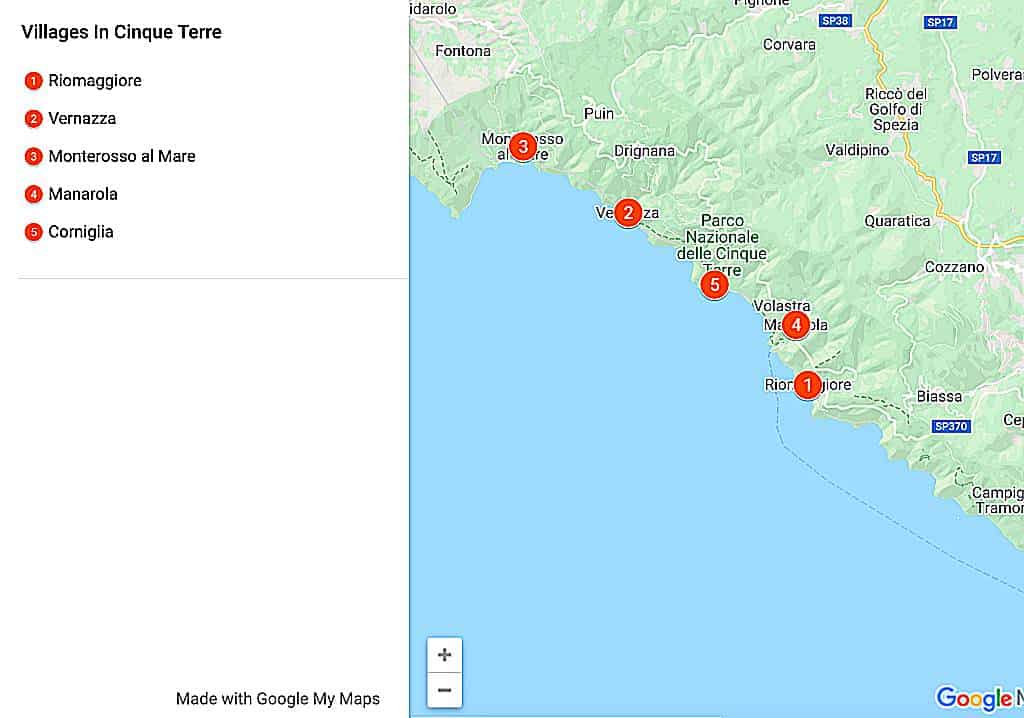Image resolution: width=1024 pixels, height=718 pixels.
Task: Open the Made with Google My Maps link
Action: (278, 698)
